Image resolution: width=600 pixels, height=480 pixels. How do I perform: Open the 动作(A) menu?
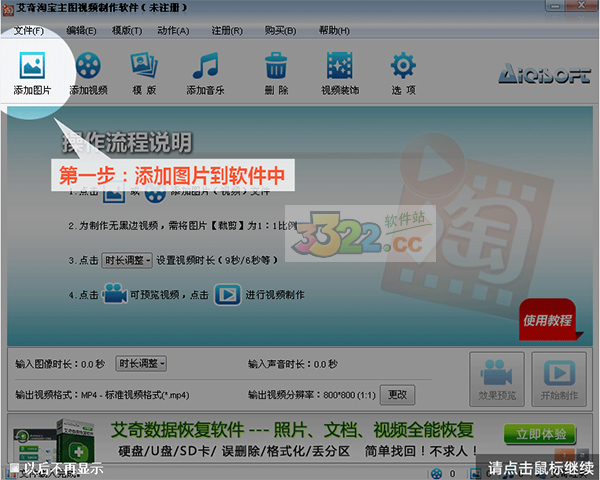(173, 31)
